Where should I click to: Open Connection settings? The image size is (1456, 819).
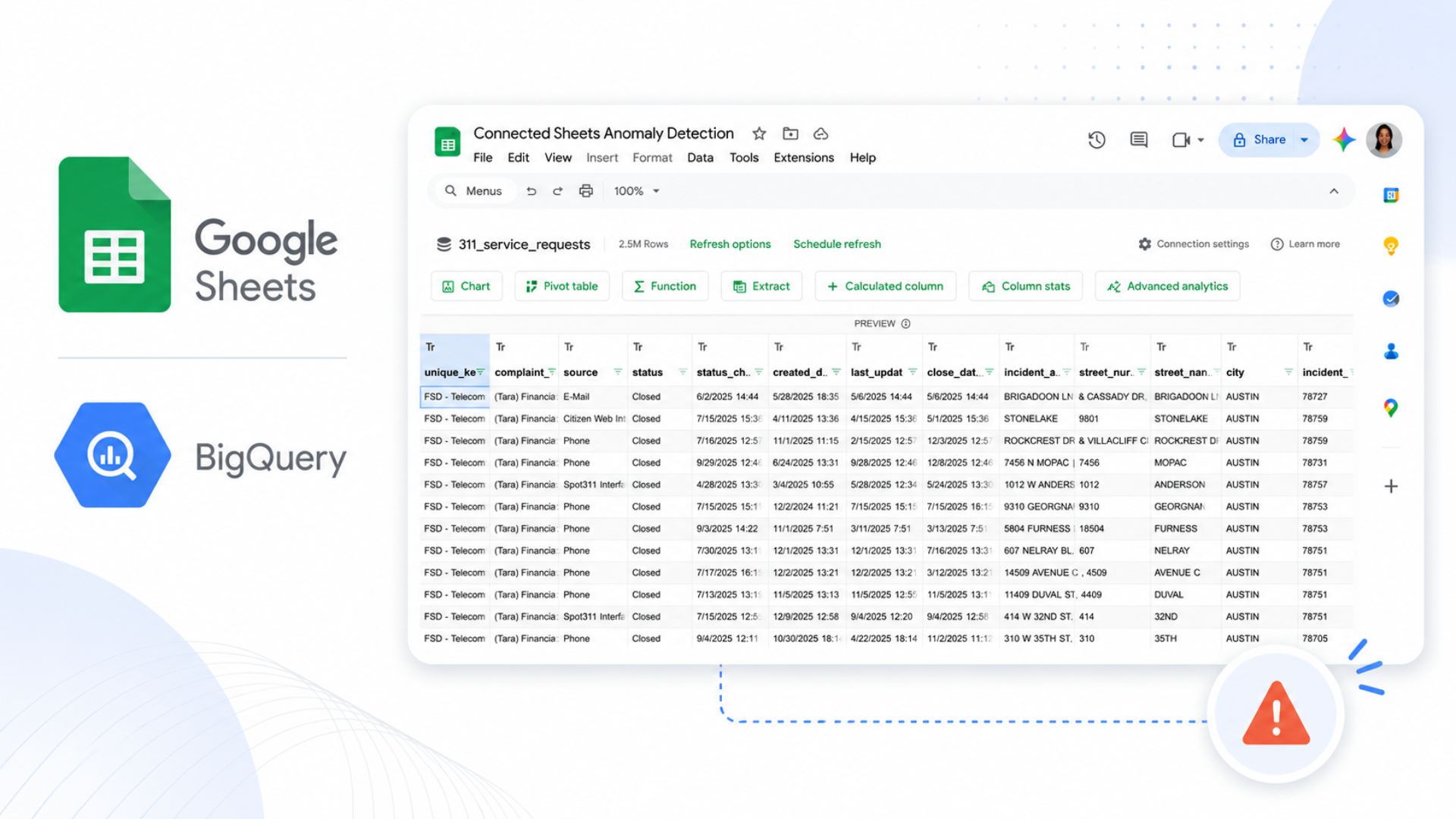click(x=1194, y=244)
